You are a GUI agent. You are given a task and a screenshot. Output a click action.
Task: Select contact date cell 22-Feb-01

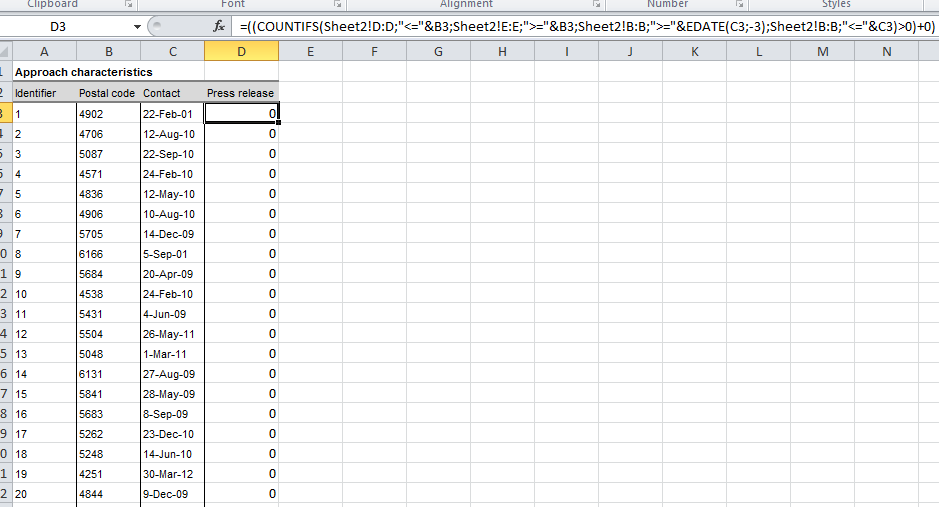click(x=172, y=114)
